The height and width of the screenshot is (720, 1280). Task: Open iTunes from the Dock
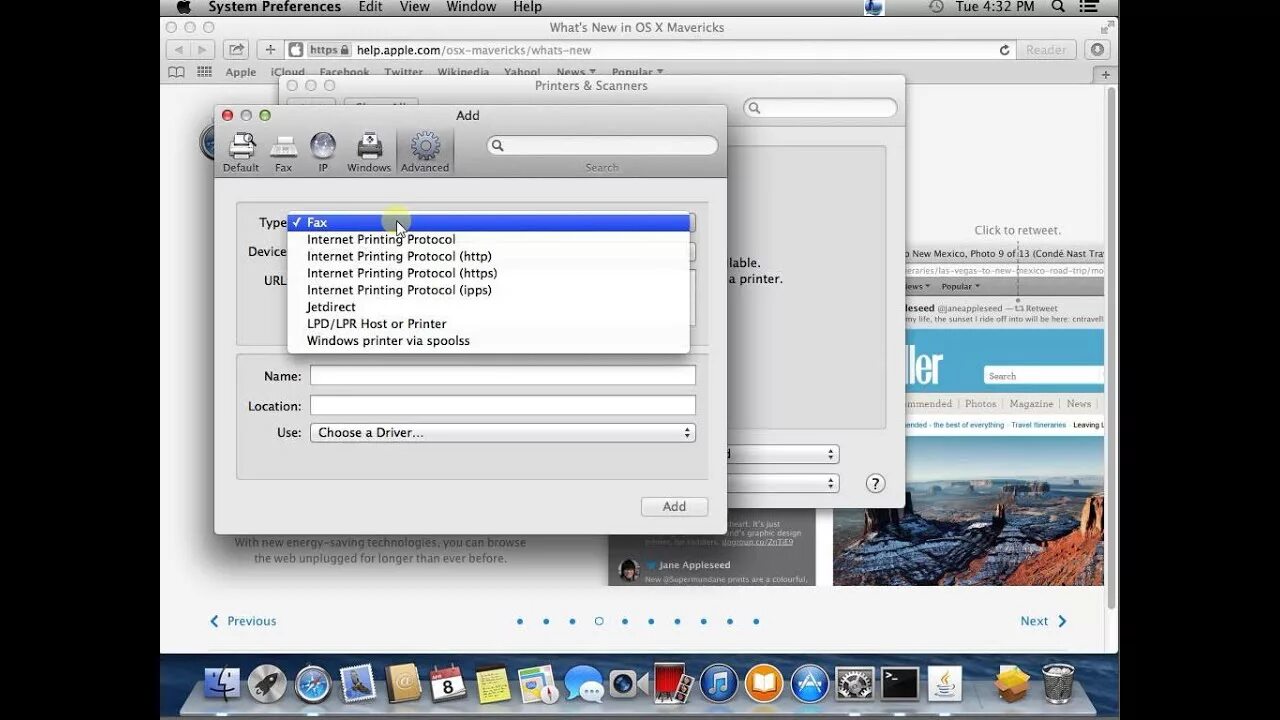pos(719,684)
